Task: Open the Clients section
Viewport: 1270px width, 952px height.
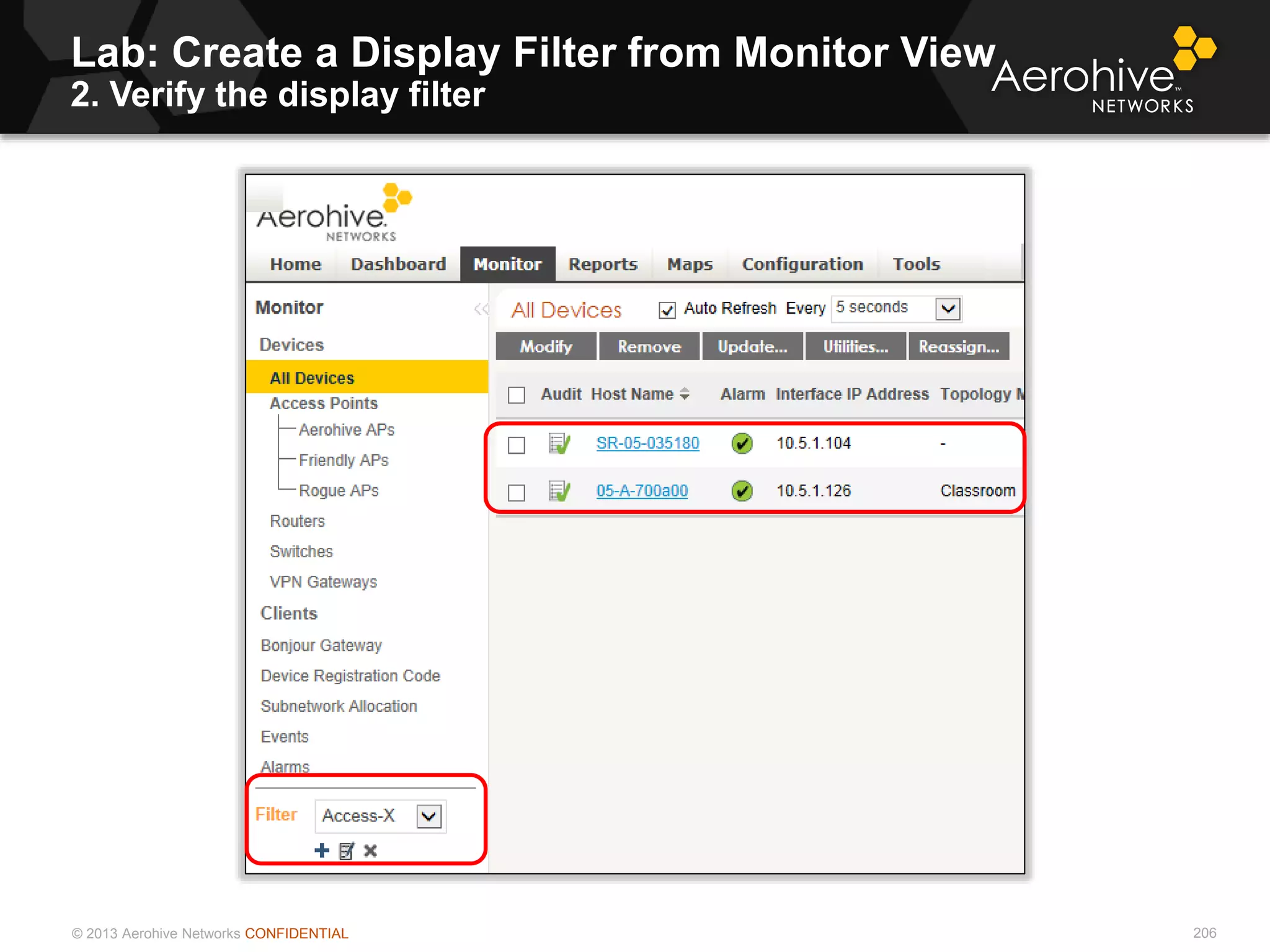Action: pos(289,614)
